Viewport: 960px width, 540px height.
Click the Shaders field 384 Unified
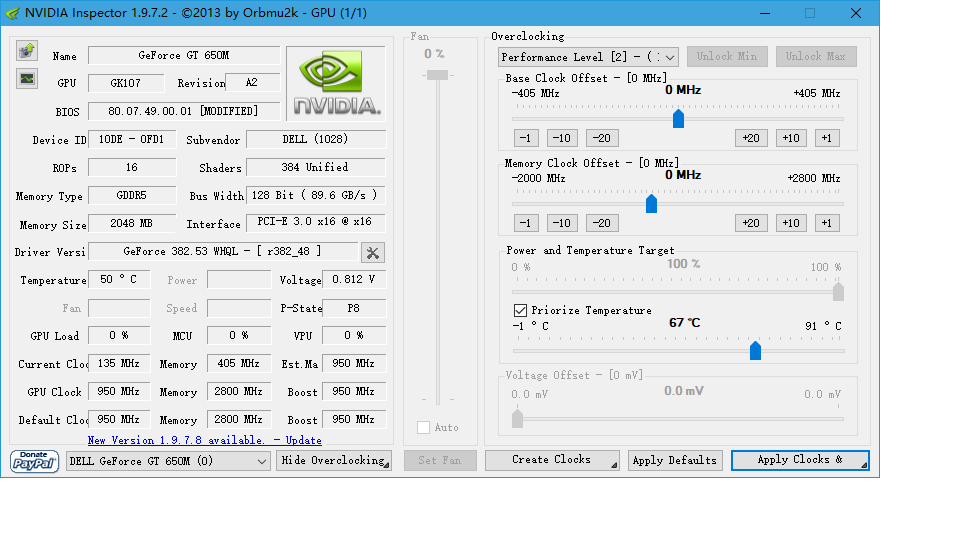(x=316, y=168)
